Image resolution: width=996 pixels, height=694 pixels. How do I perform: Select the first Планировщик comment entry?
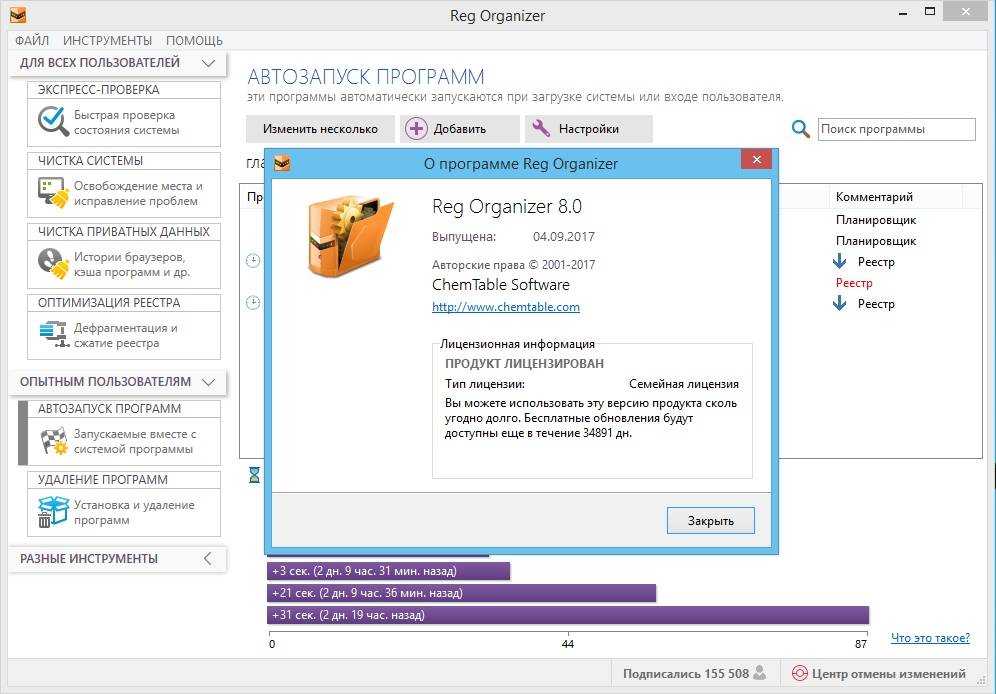coord(875,220)
